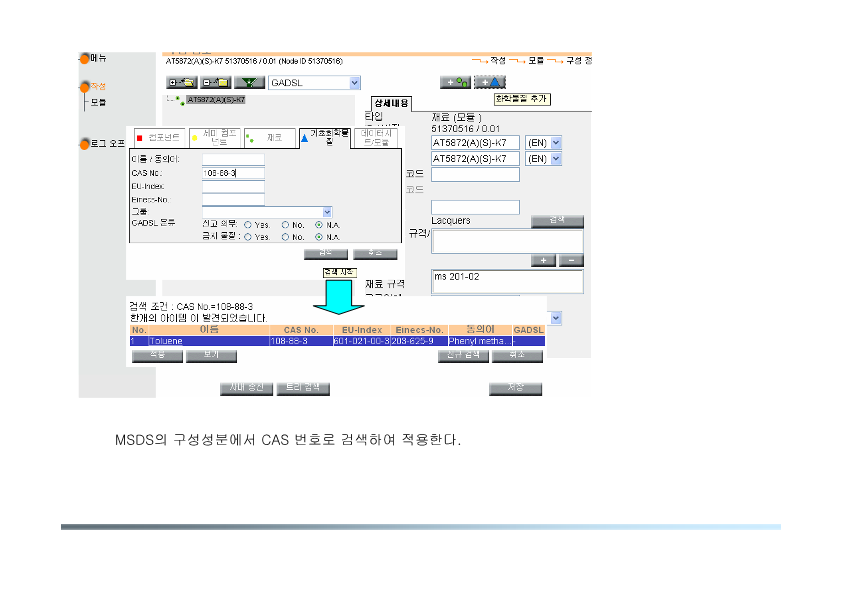Click the 이름 column header
The image size is (842, 595).
coord(209,330)
